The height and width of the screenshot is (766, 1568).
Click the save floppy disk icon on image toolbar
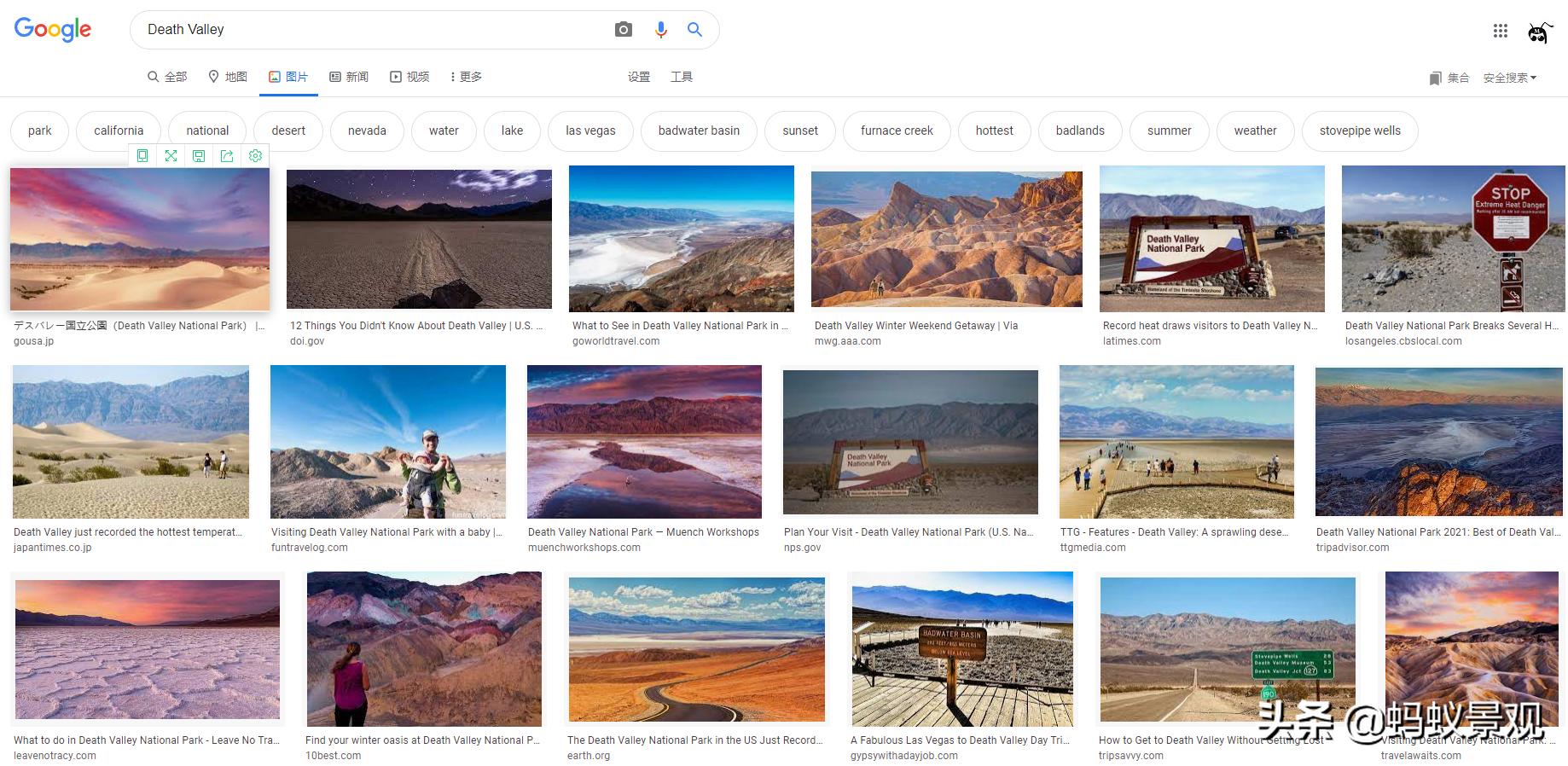tap(199, 156)
